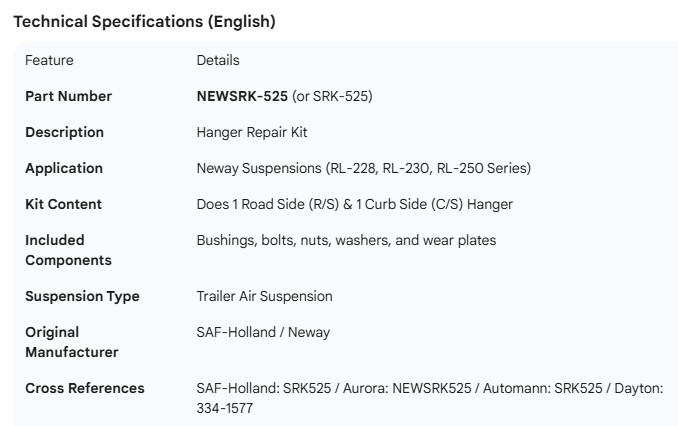This screenshot has height=426, width=678.
Task: Click the Included Components row label
Action: (x=68, y=250)
